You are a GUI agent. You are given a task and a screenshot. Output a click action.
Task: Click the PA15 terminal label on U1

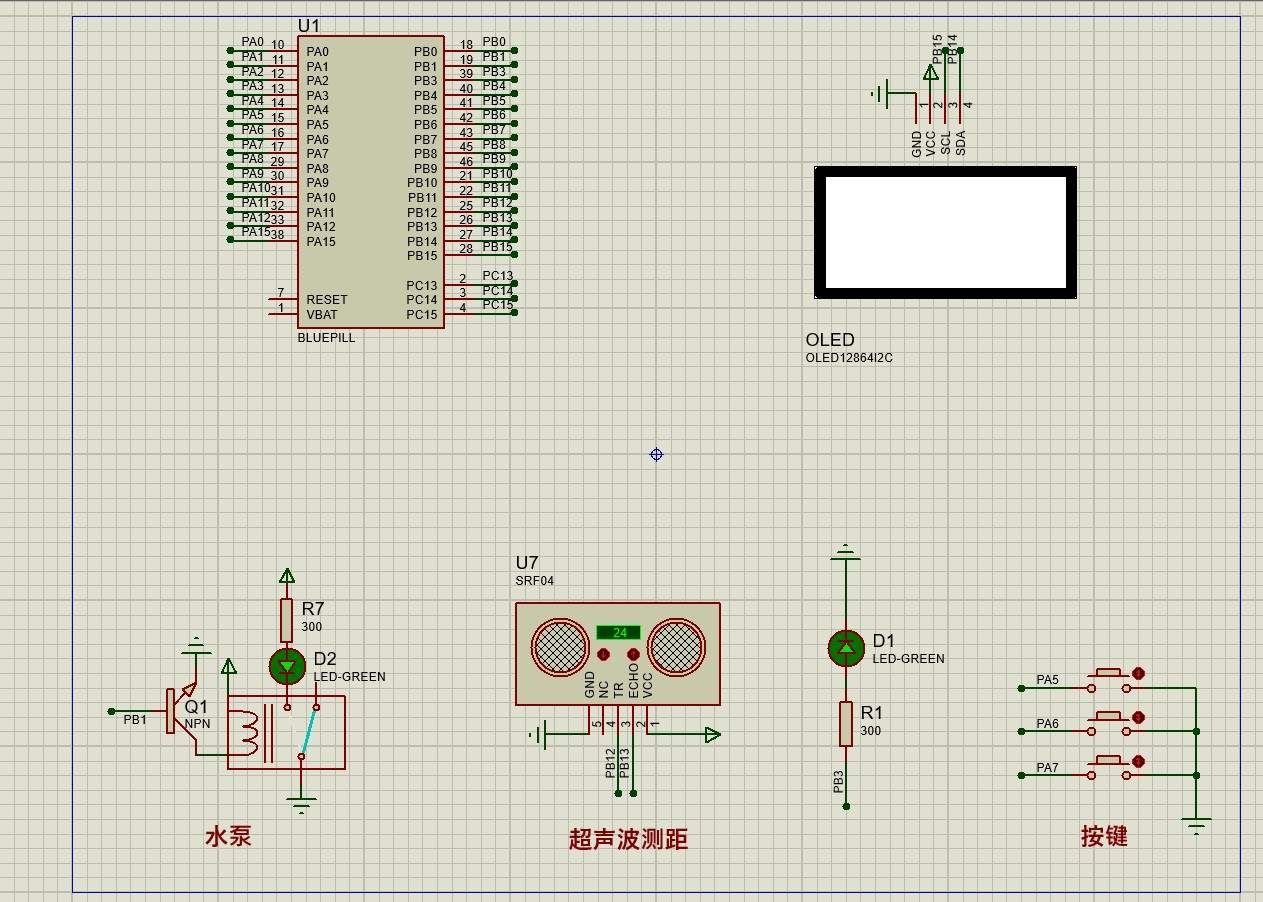(256, 232)
